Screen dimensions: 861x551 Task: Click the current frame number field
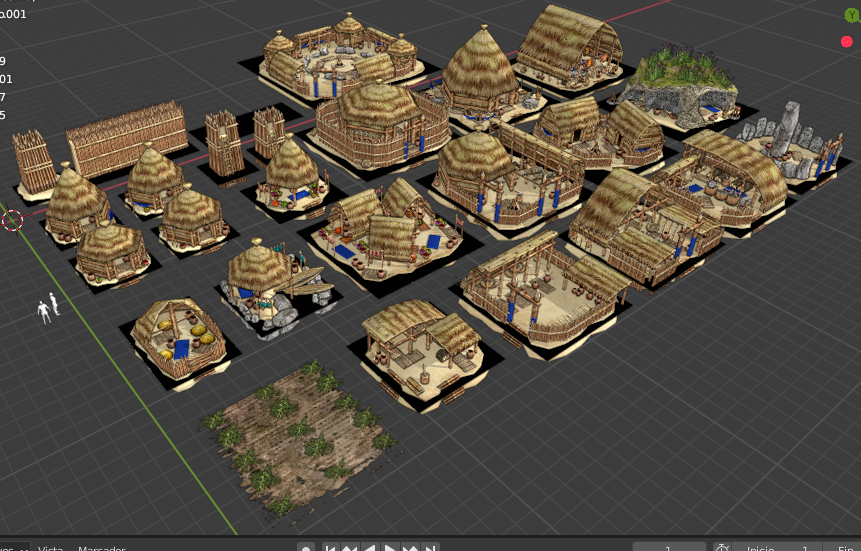point(670,548)
